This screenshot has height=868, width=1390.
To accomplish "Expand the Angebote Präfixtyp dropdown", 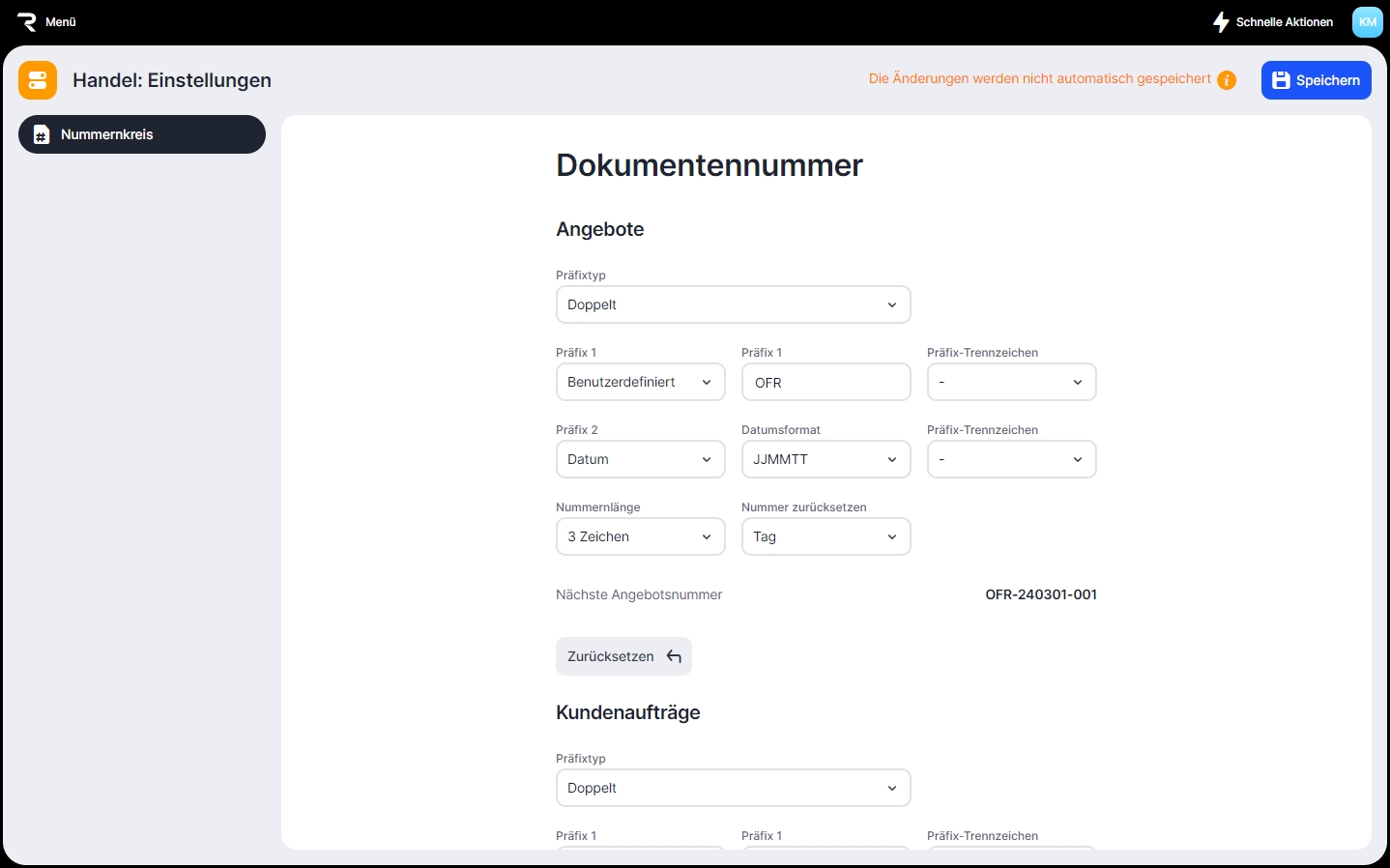I will click(733, 304).
